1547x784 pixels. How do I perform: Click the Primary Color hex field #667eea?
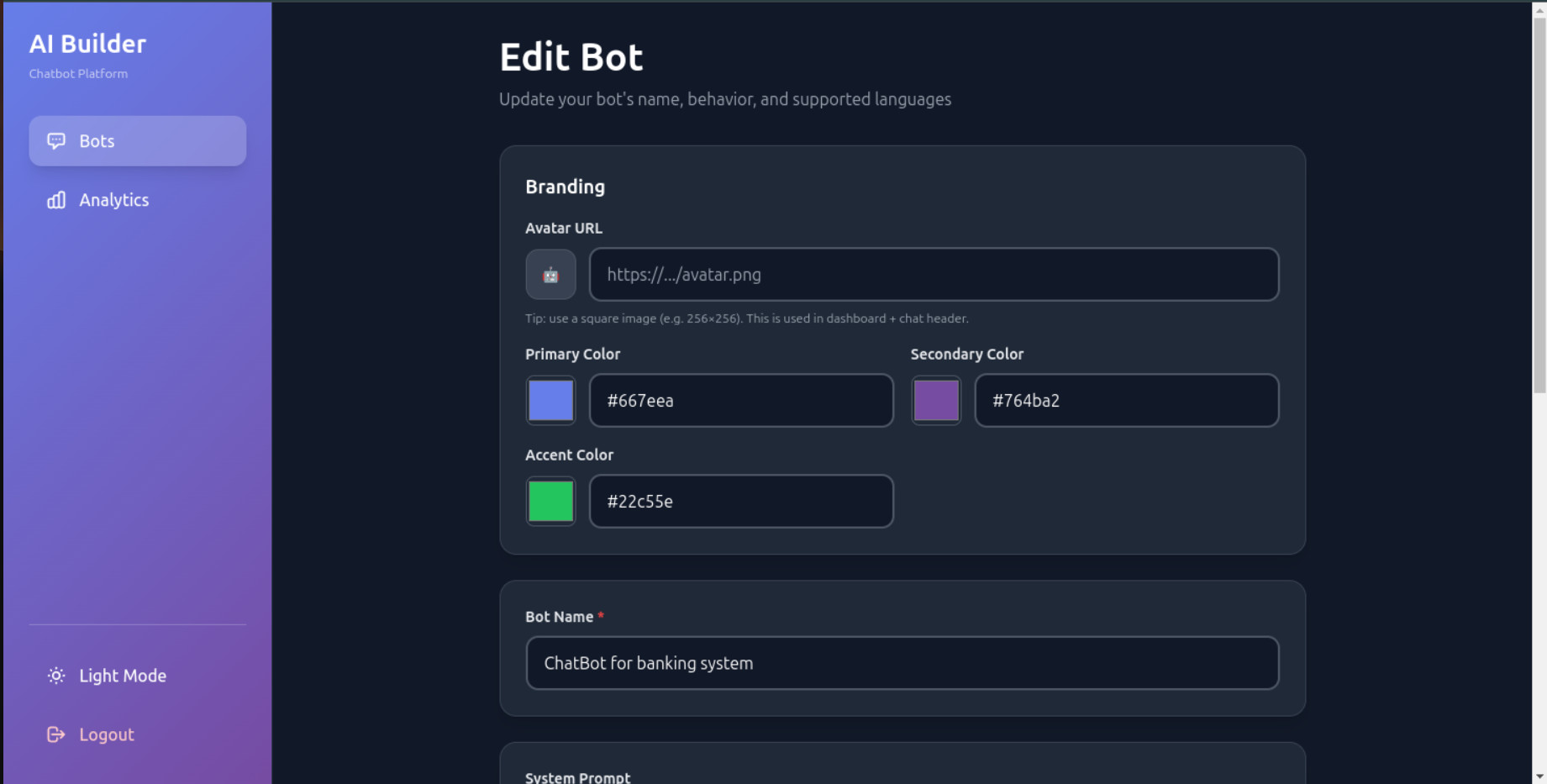click(740, 401)
